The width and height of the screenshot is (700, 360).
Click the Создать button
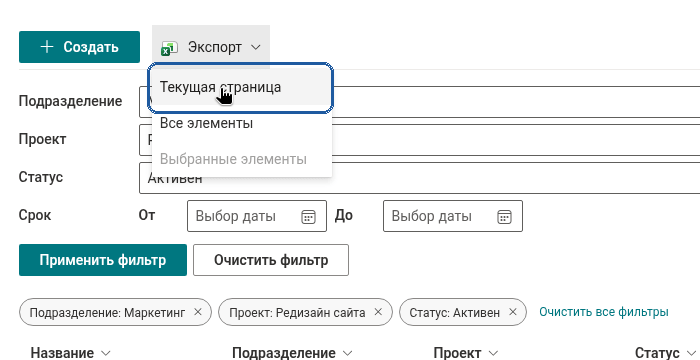79,47
